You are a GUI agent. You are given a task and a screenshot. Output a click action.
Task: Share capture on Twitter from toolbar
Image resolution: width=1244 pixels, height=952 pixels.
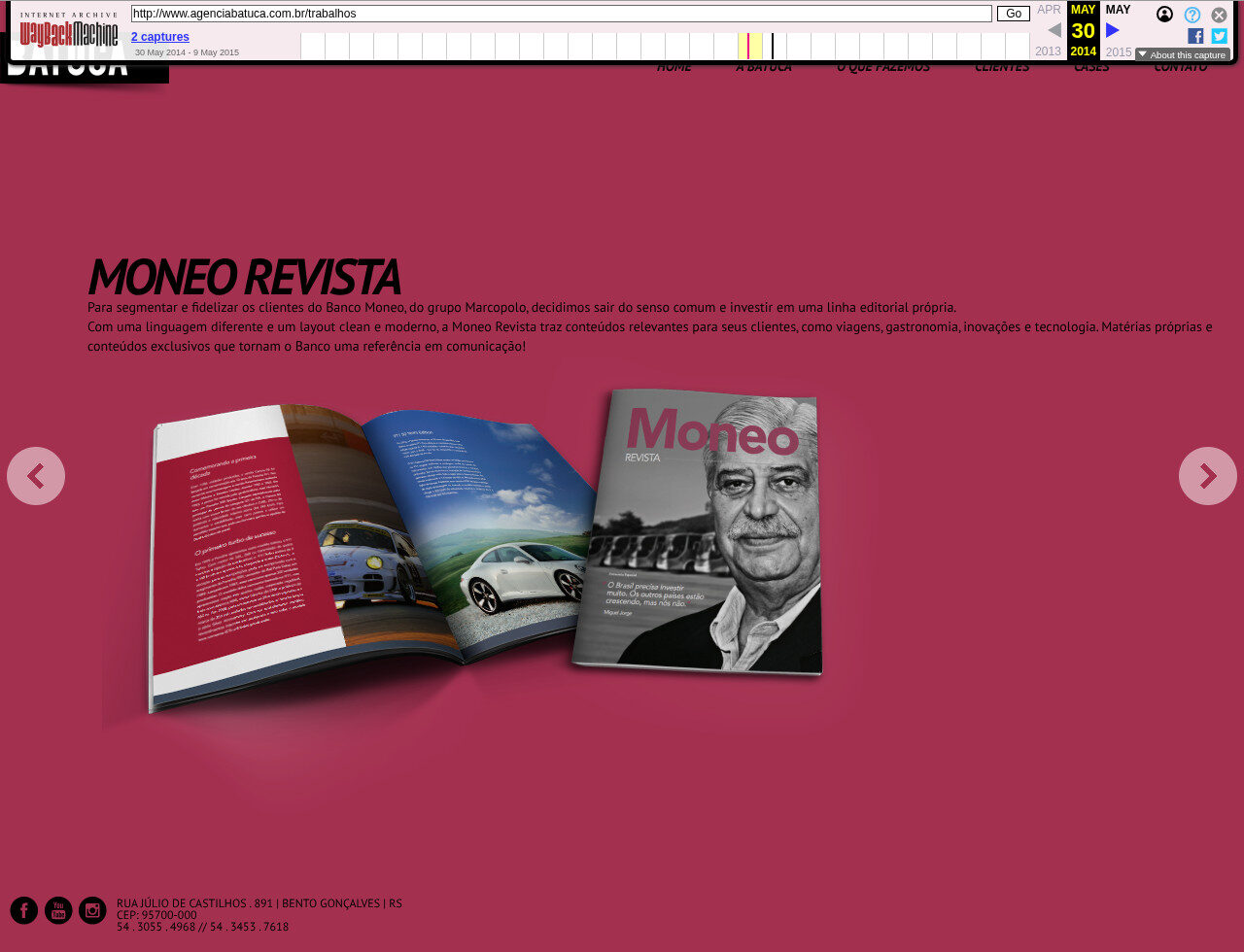pyautogui.click(x=1219, y=36)
